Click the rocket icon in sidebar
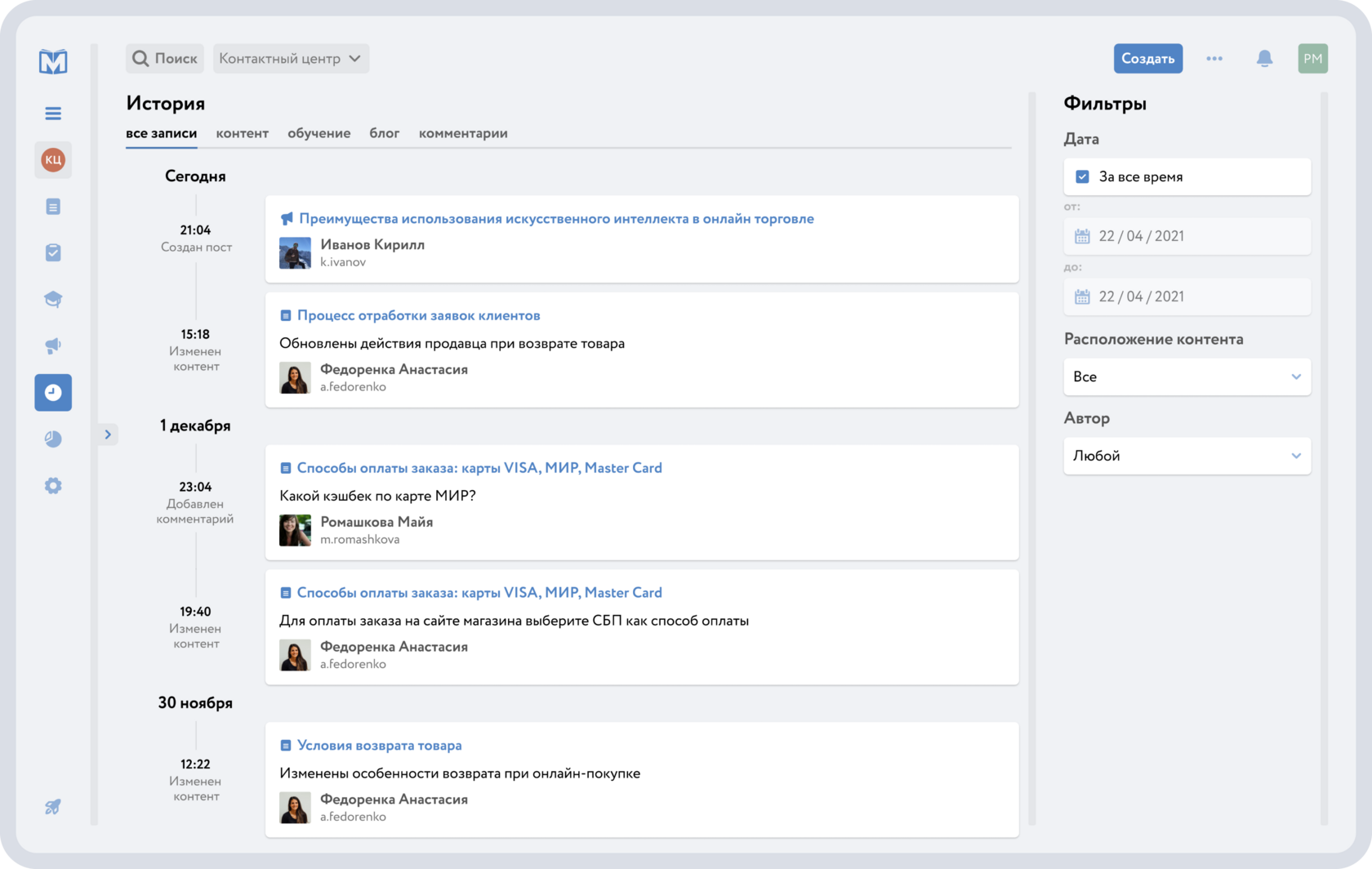The height and width of the screenshot is (869, 1372). click(53, 807)
